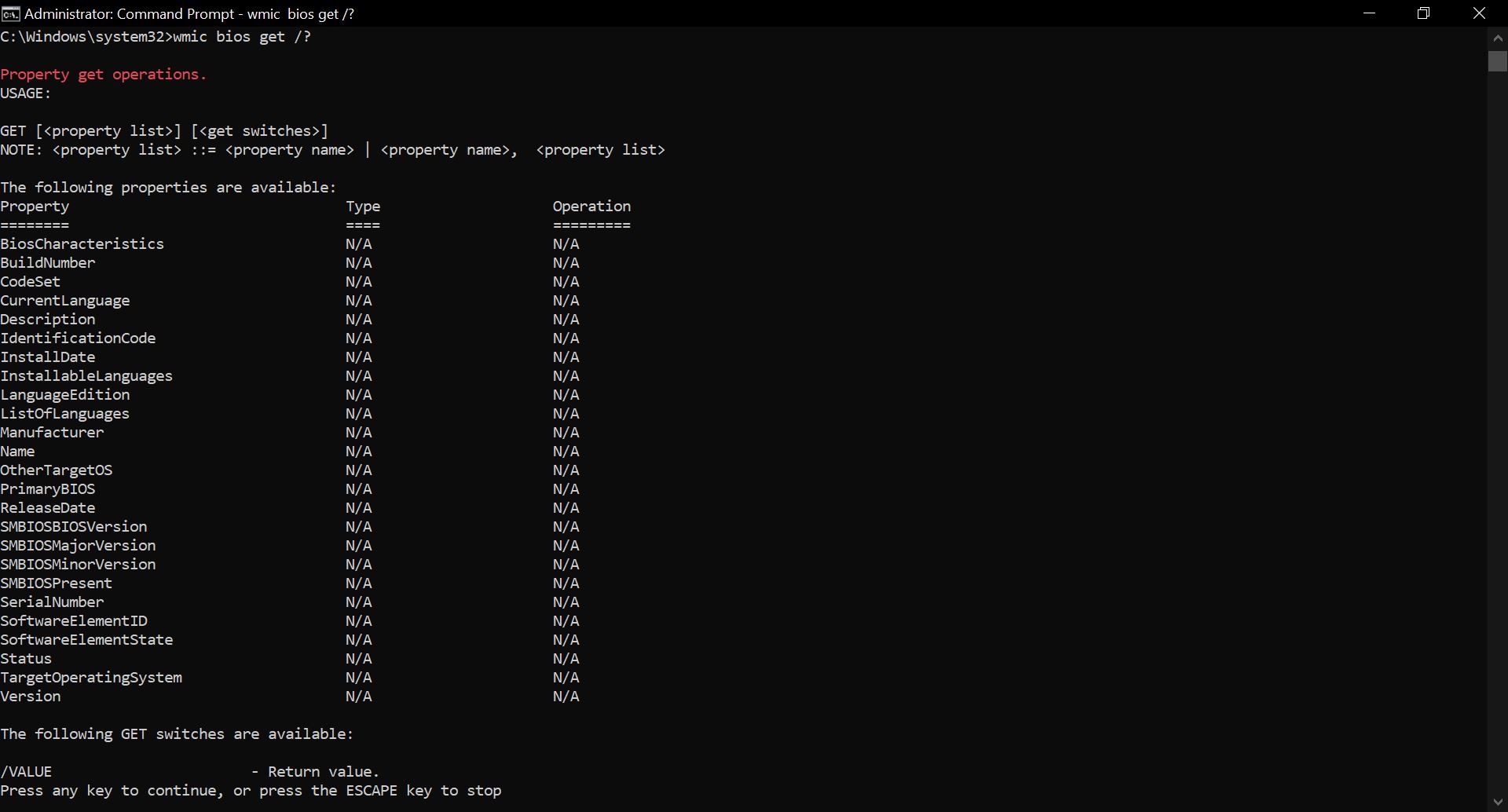Click the 'InstallDate' property name

pos(48,357)
